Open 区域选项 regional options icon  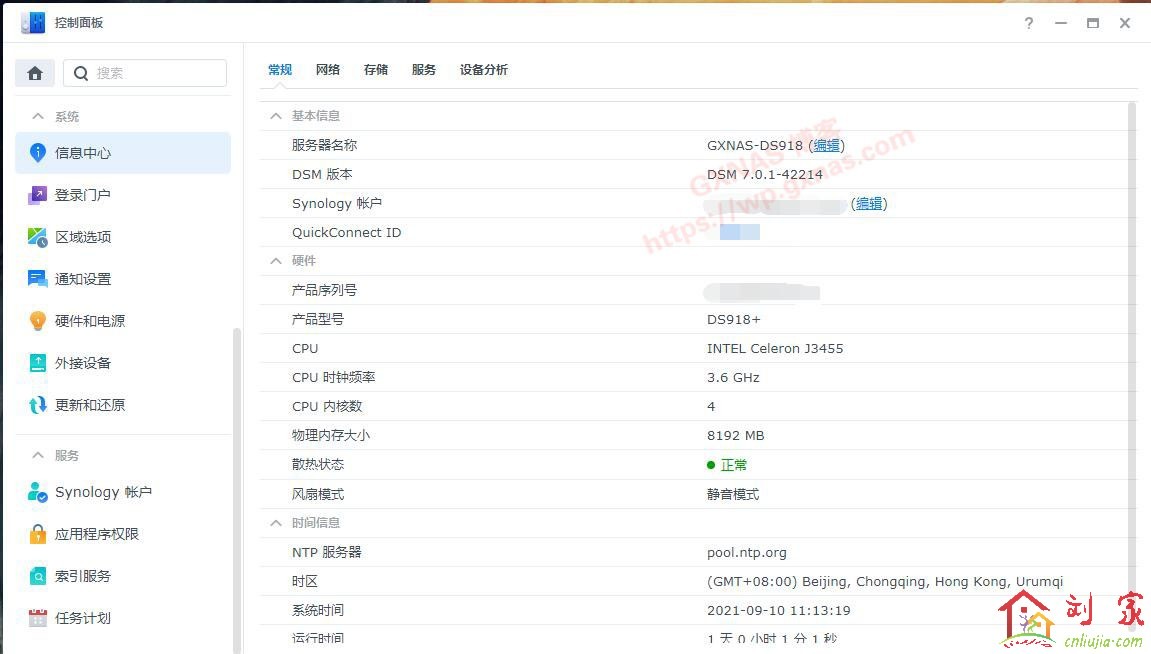tap(38, 237)
